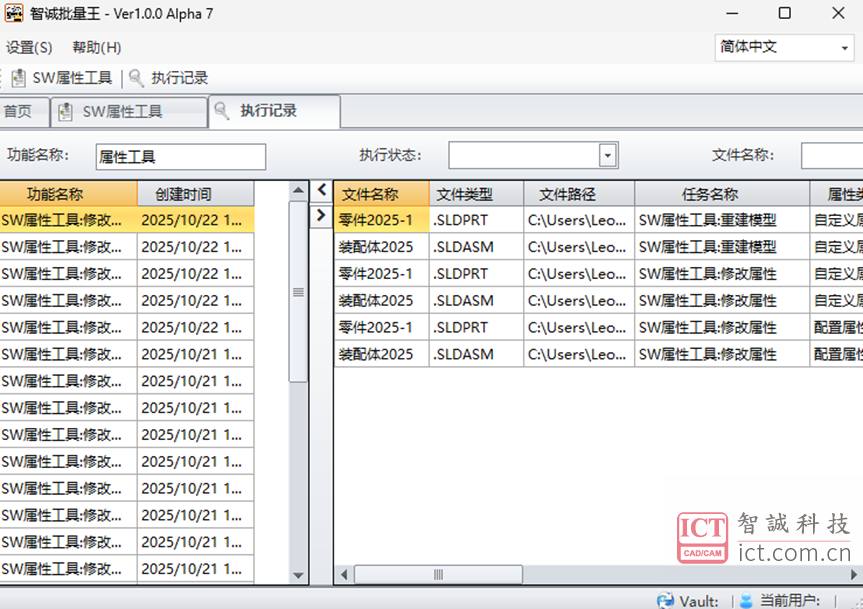This screenshot has width=863, height=609.
Task: Switch to the 执行记录 tab
Action: click(268, 111)
